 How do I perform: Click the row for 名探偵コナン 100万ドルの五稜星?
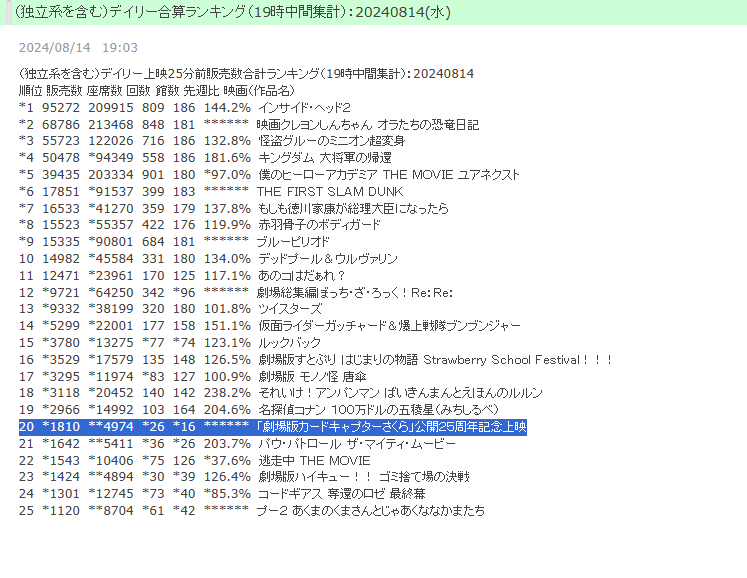259,410
